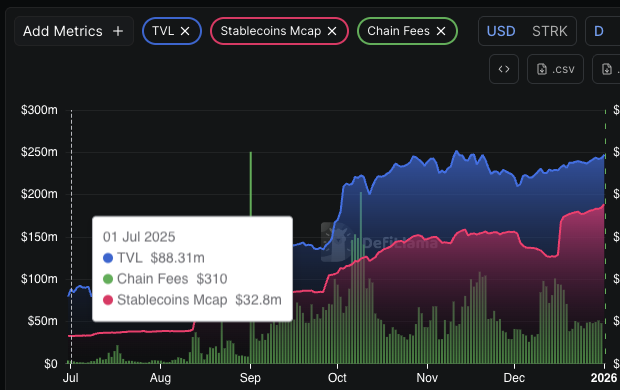Click the green Chain Fees dot in tooltip
The width and height of the screenshot is (620, 390).
click(x=108, y=279)
